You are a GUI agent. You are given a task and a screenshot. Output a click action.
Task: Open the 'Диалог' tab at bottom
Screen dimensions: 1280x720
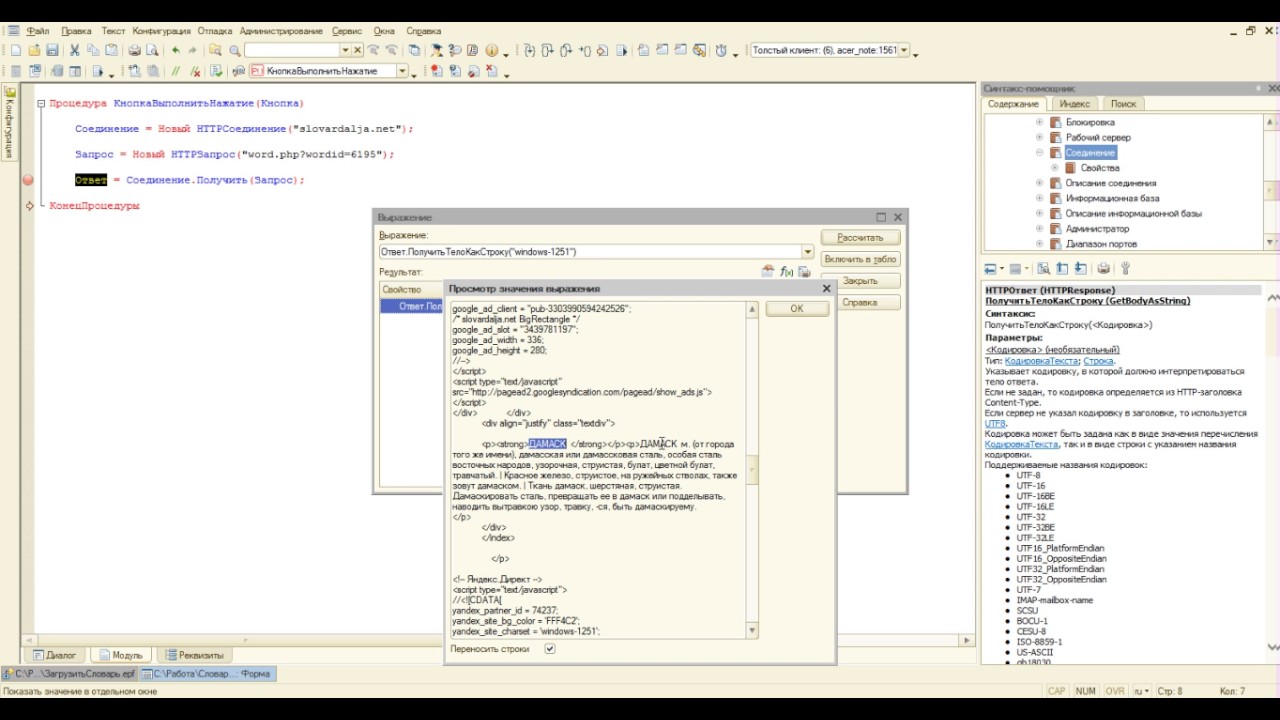tap(55, 655)
